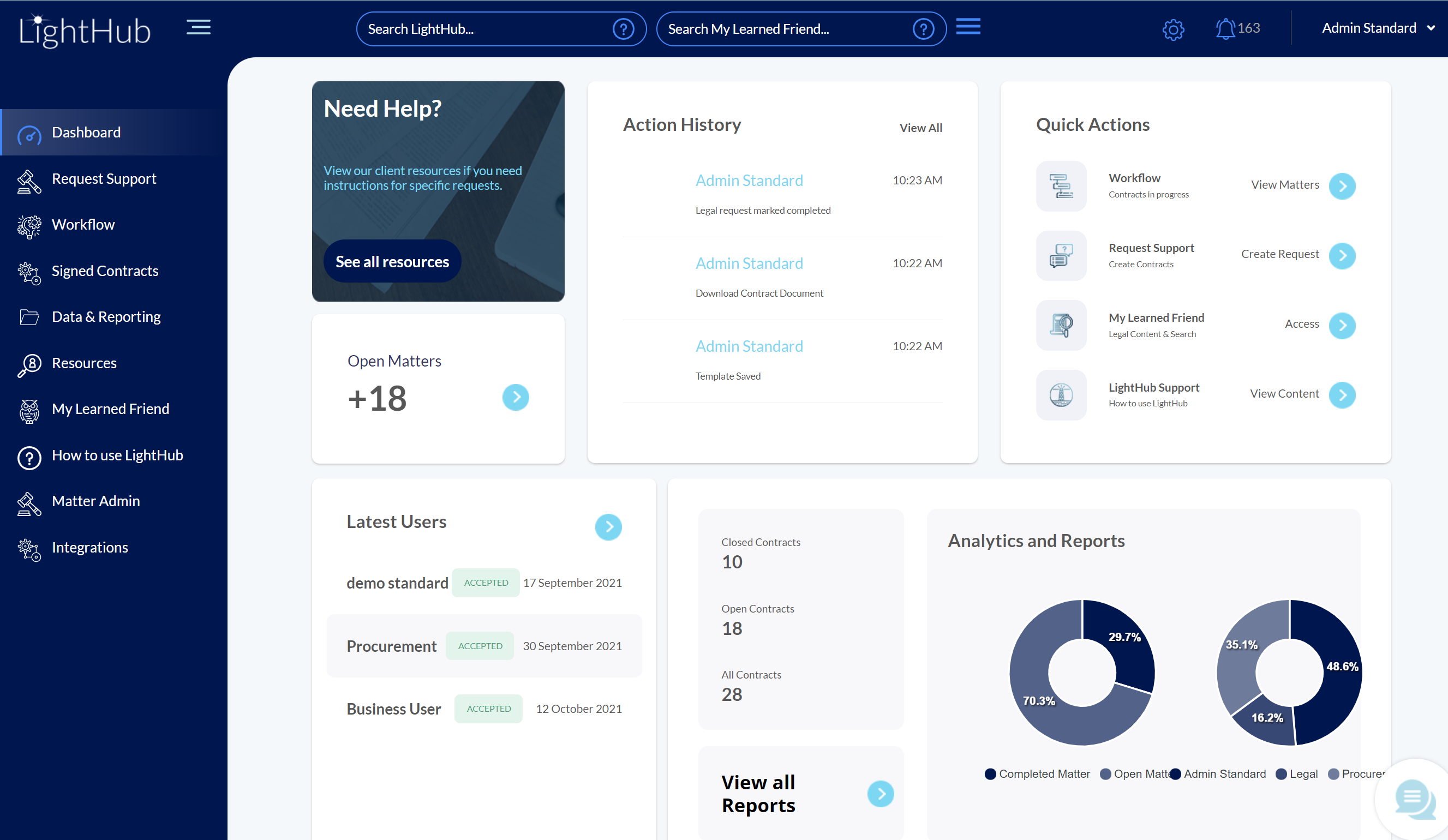1448x840 pixels.
Task: Expand the menu beside the My Learned Friend search
Action: click(x=968, y=26)
